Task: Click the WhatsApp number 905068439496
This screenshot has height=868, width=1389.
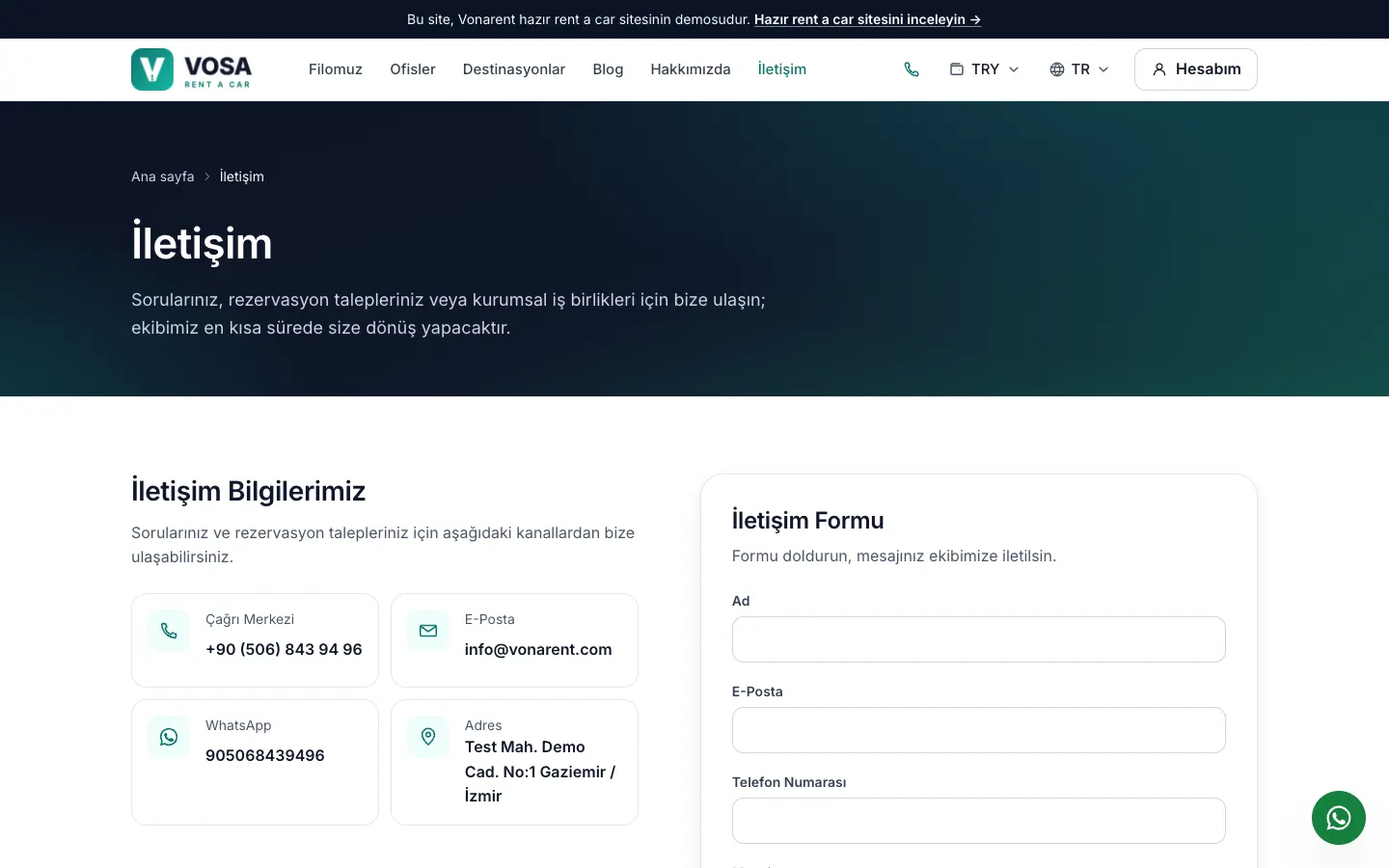Action: (265, 755)
